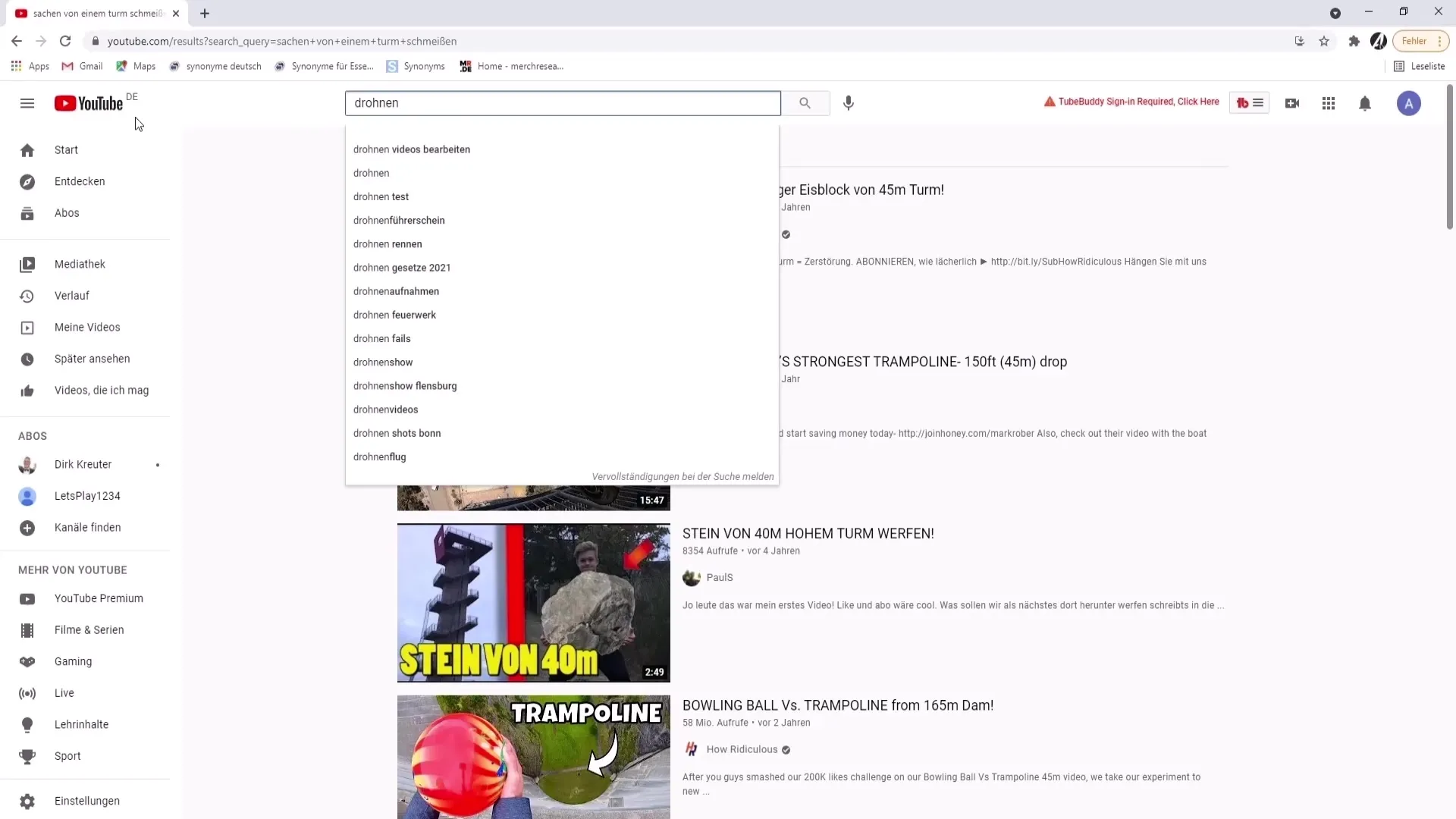Open STEIN VON 40M video thumbnail
Screen dimensions: 1456x819
coord(534,603)
